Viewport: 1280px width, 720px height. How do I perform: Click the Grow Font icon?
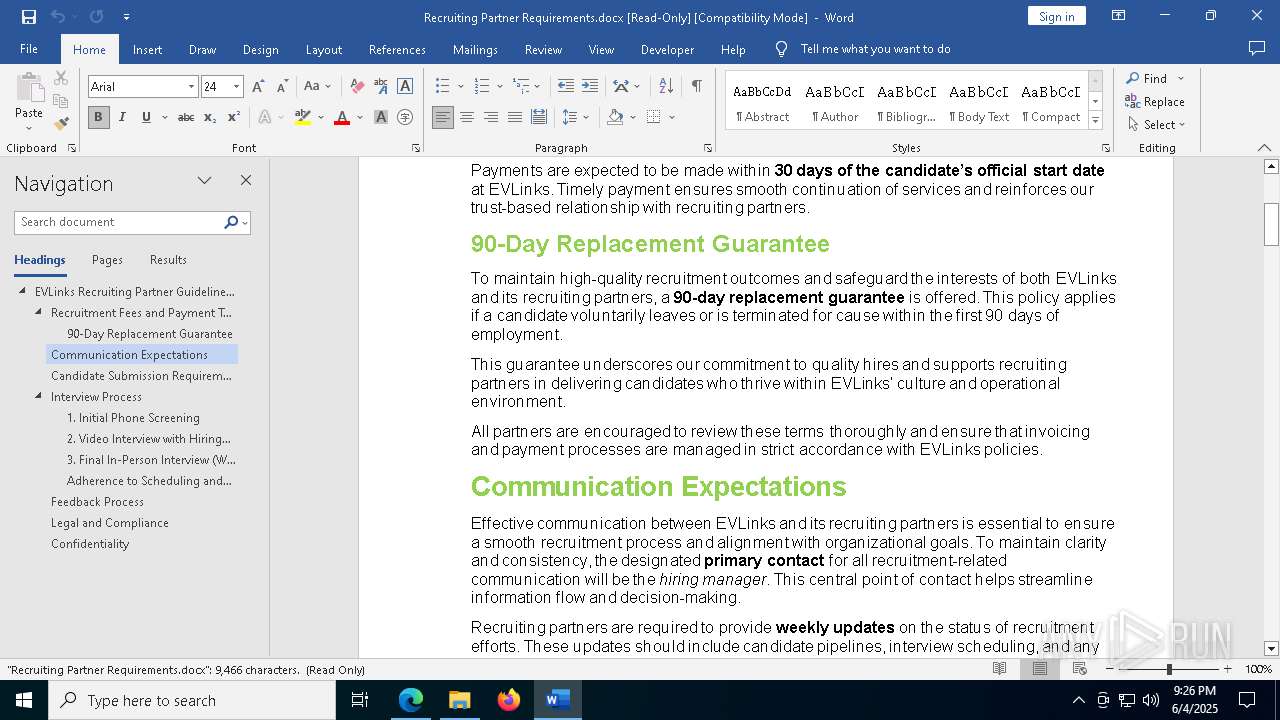(258, 87)
